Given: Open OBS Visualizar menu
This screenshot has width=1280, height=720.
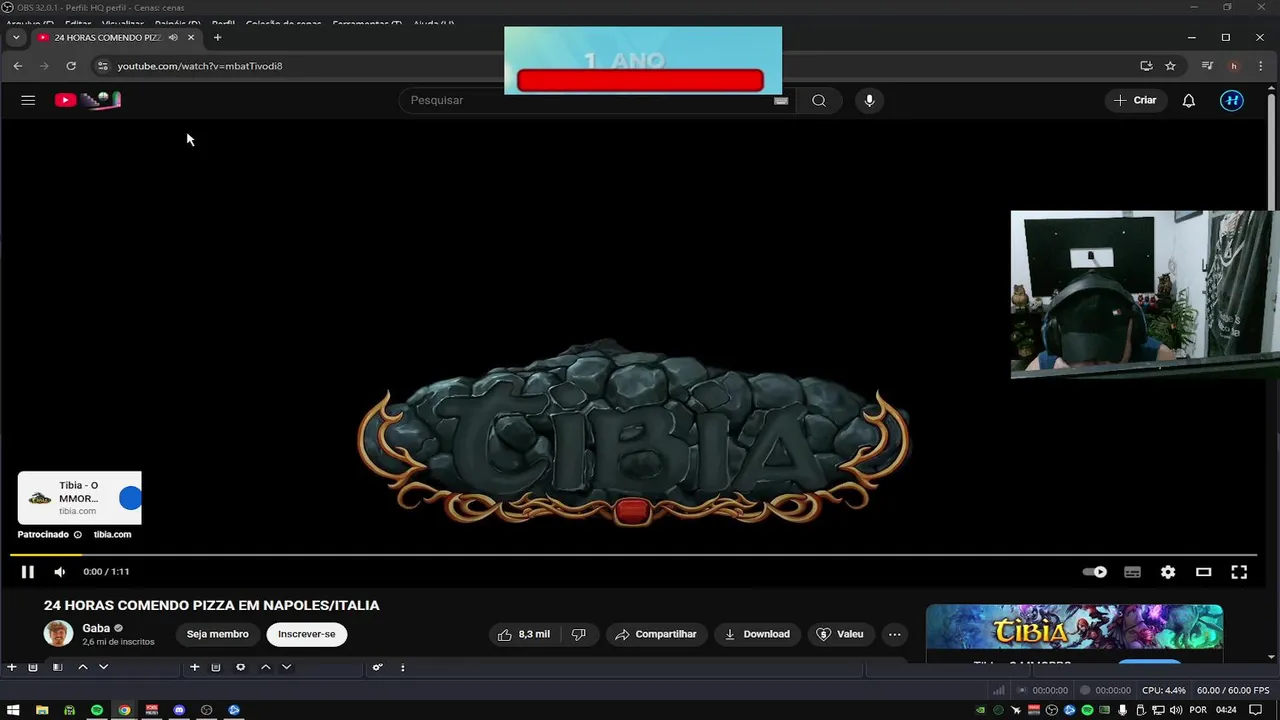Looking at the screenshot, I should 122,24.
